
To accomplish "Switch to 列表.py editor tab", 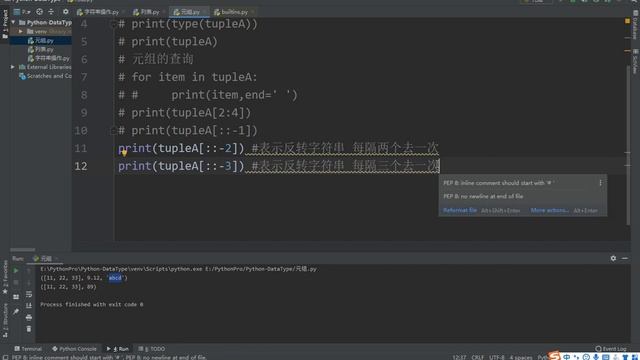I will [149, 12].
